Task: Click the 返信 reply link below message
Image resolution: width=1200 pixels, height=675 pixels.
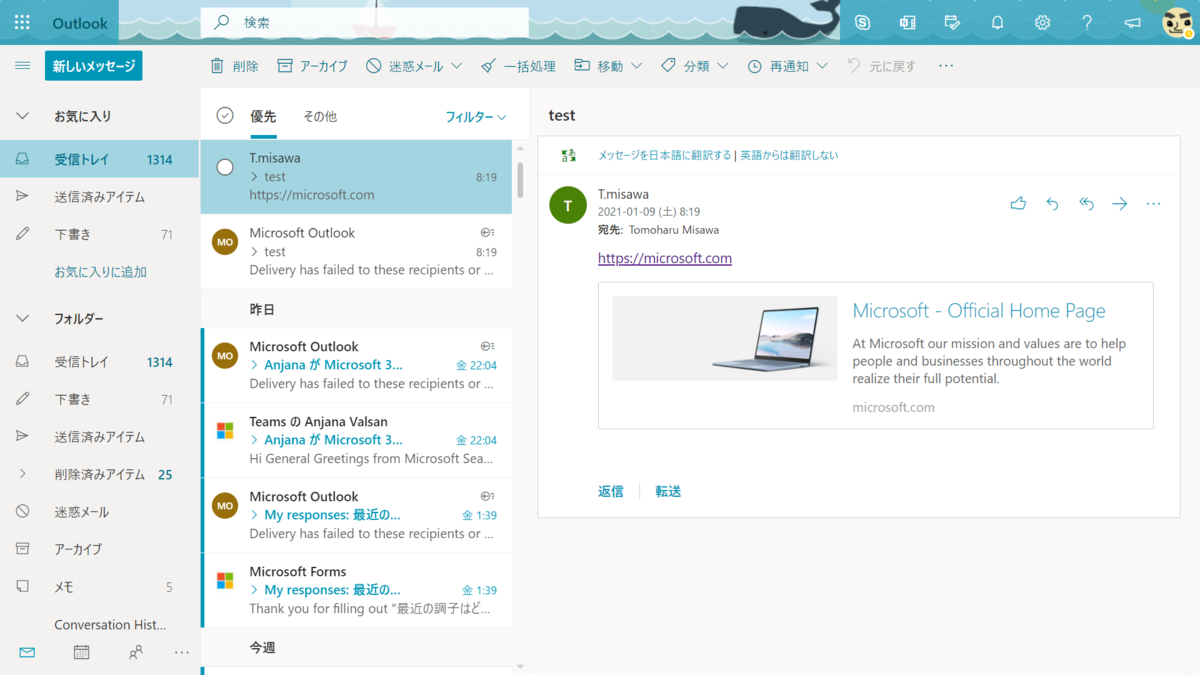Action: click(x=611, y=491)
